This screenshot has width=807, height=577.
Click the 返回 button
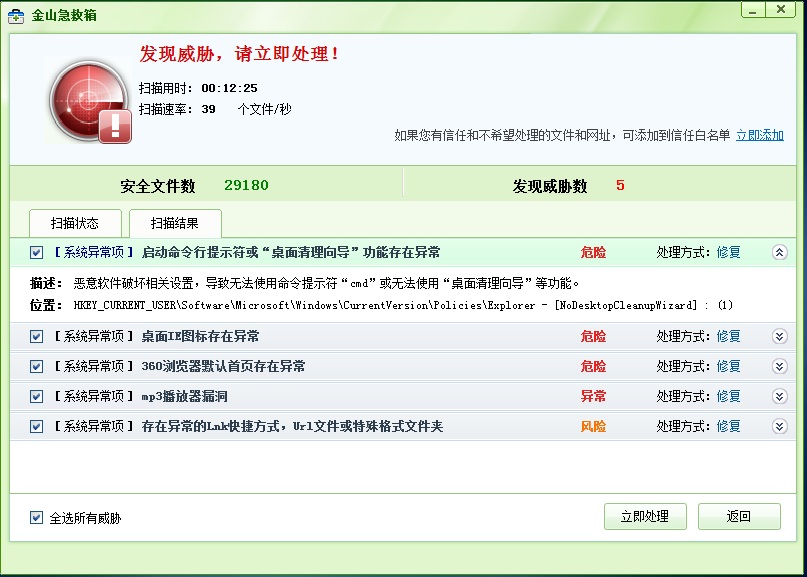click(739, 516)
